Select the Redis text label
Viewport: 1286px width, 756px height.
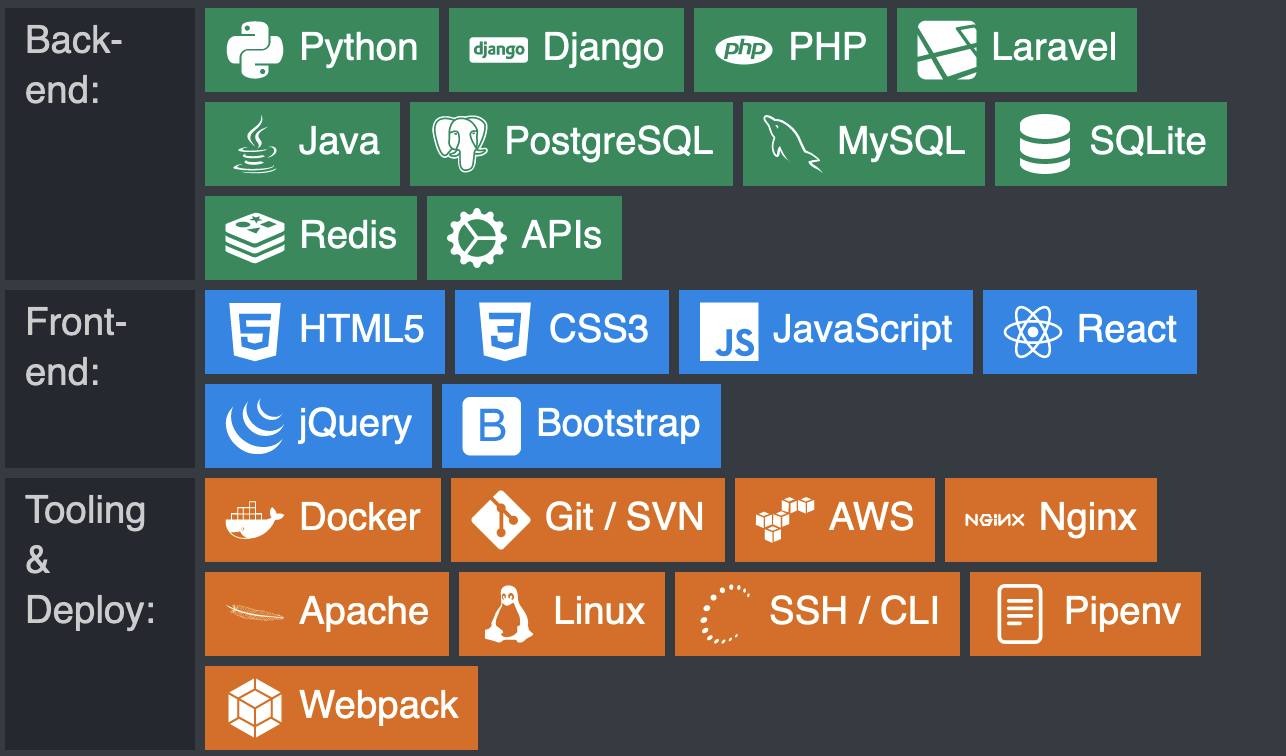point(348,236)
